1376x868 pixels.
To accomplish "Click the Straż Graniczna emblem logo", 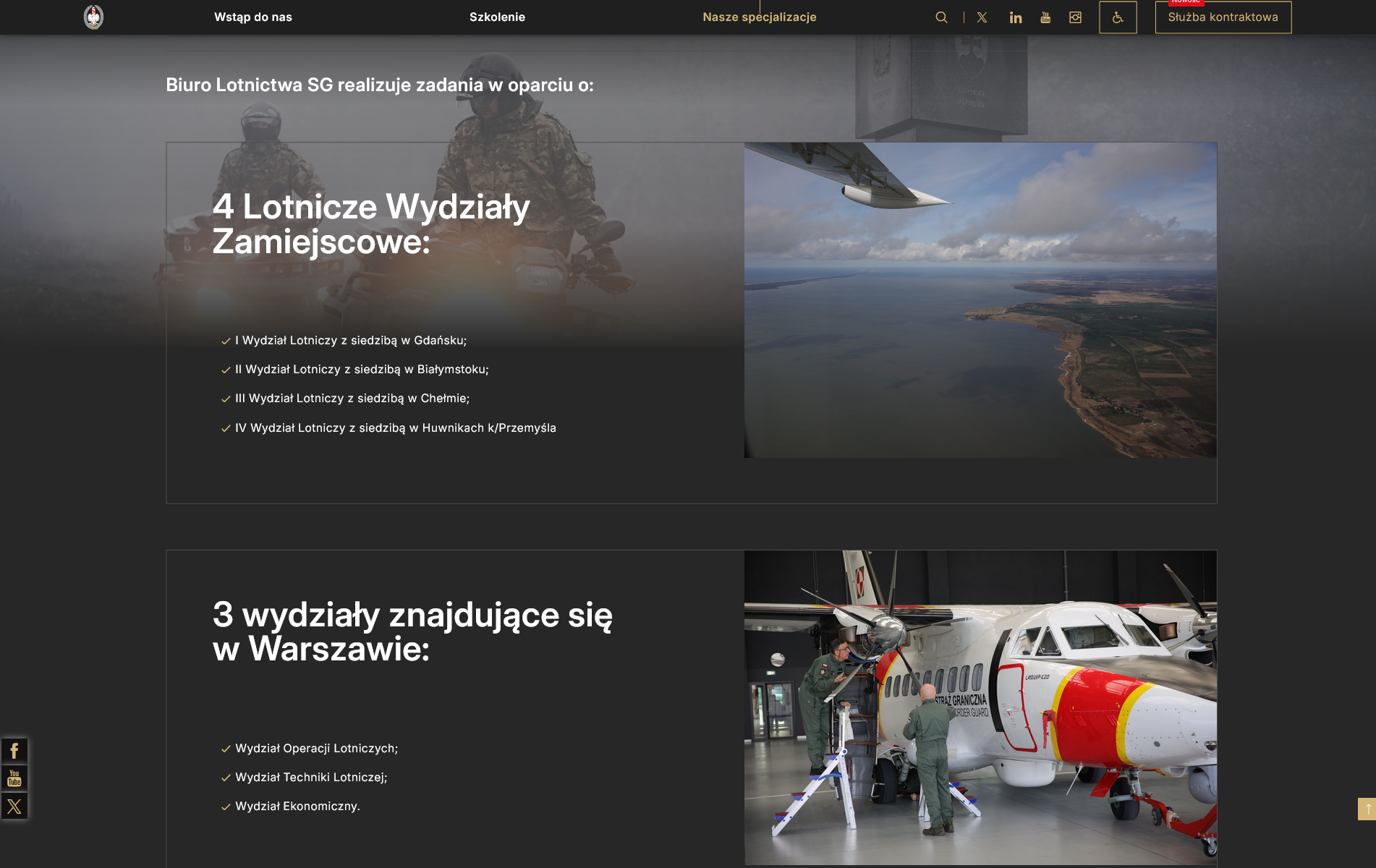I will coord(93,17).
